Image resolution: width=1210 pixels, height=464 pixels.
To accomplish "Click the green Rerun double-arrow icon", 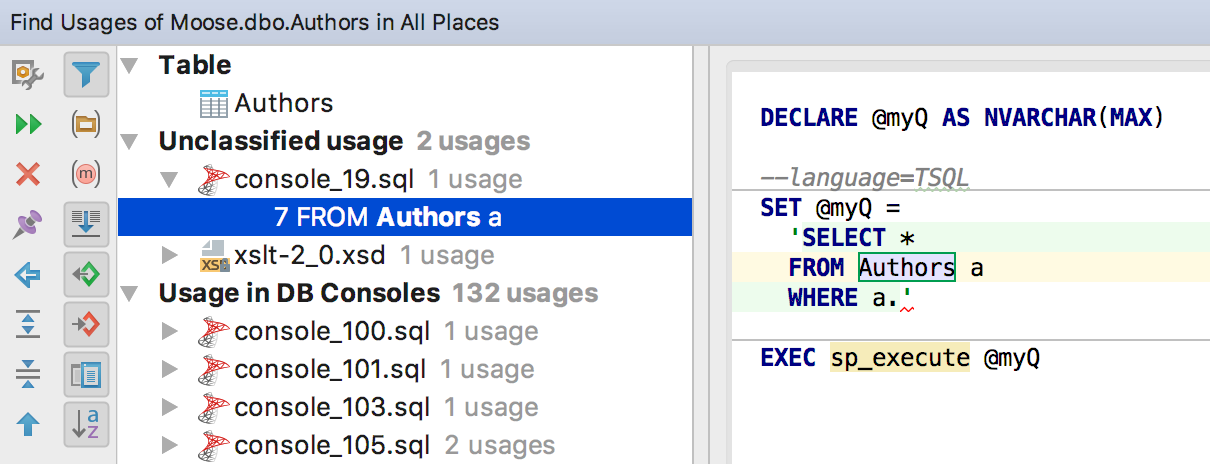I will [x=28, y=124].
